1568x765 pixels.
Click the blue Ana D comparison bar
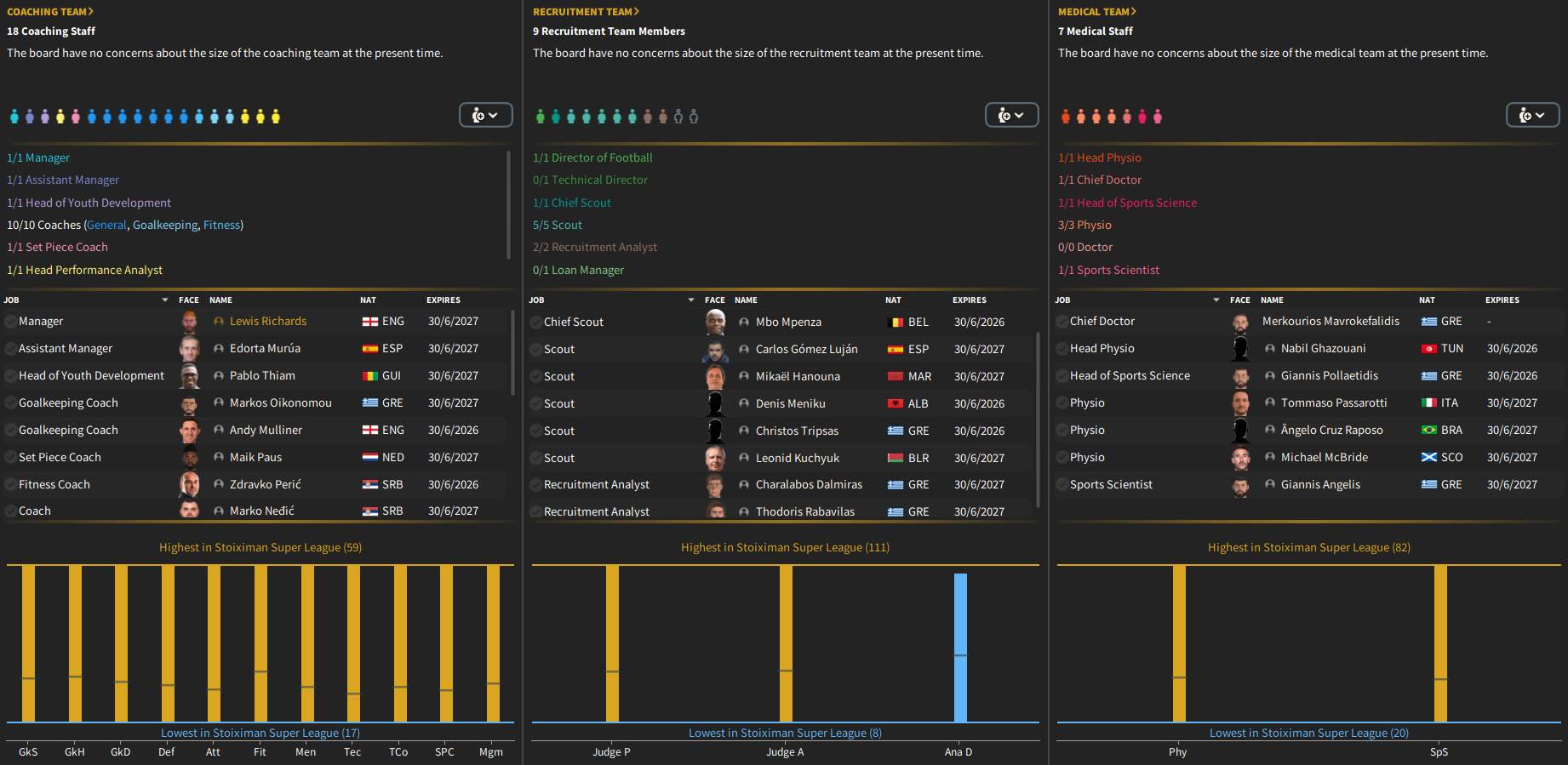tap(960, 648)
